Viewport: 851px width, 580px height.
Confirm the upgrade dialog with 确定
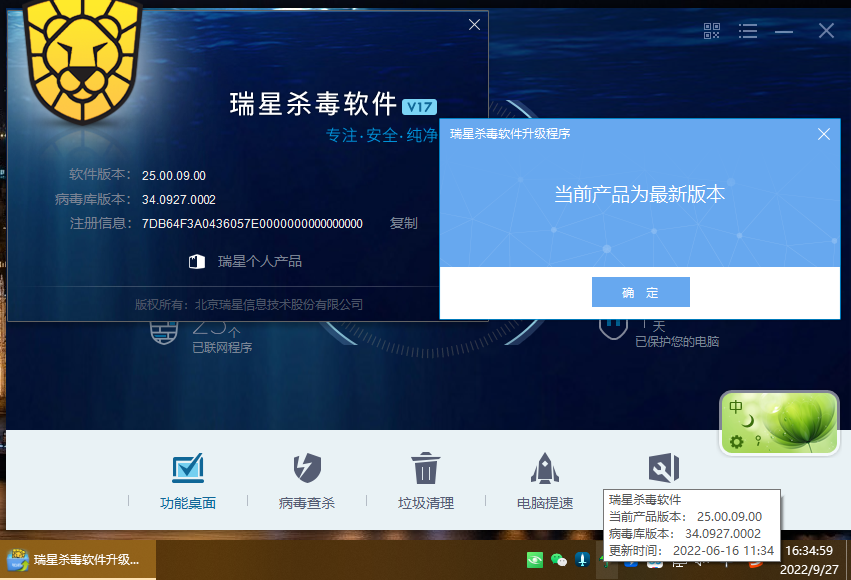(640, 292)
